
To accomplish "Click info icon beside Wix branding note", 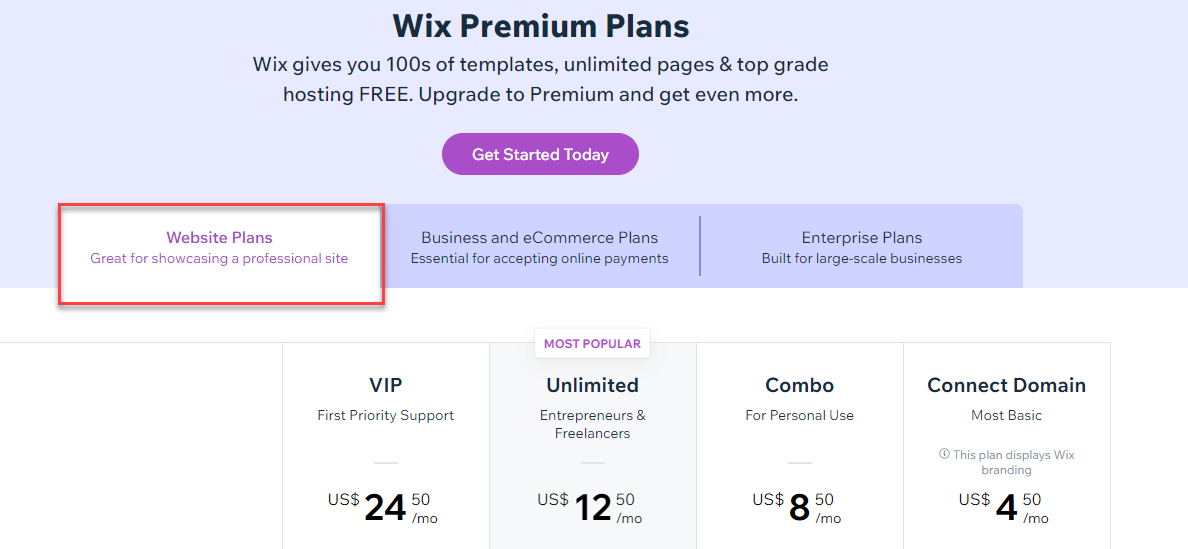I will pyautogui.click(x=944, y=454).
